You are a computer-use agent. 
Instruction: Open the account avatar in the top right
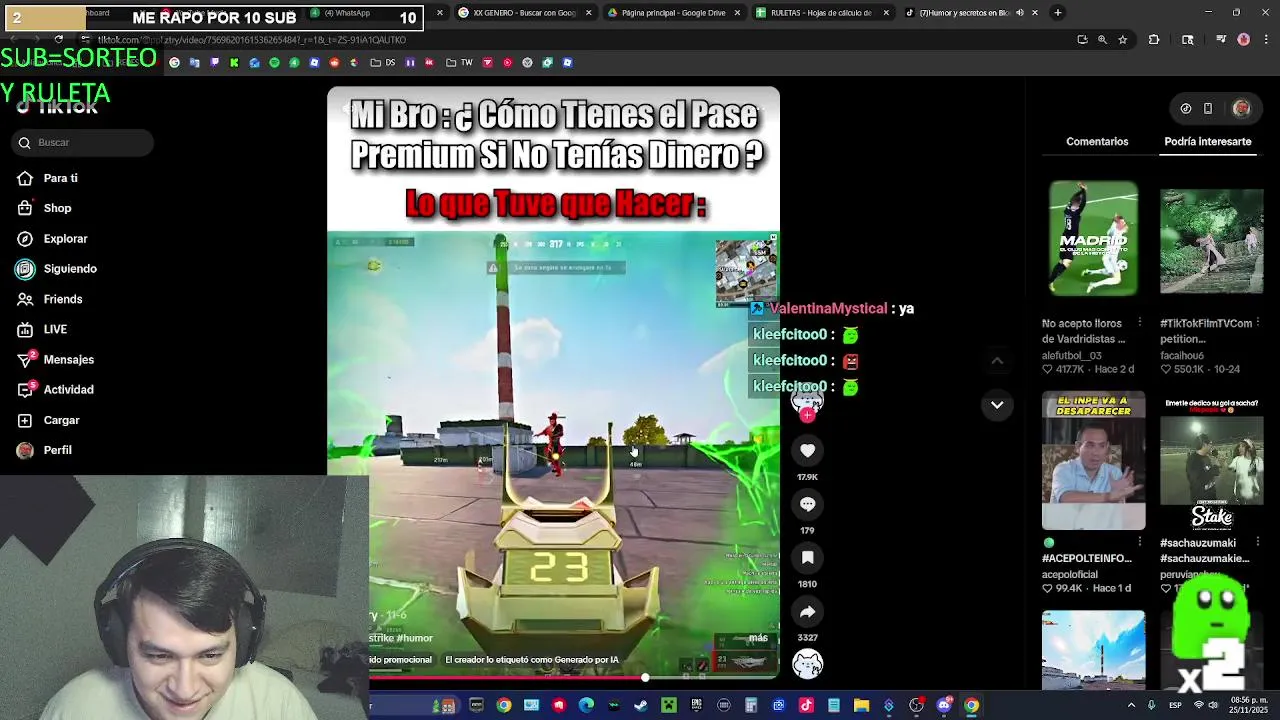[x=1241, y=108]
